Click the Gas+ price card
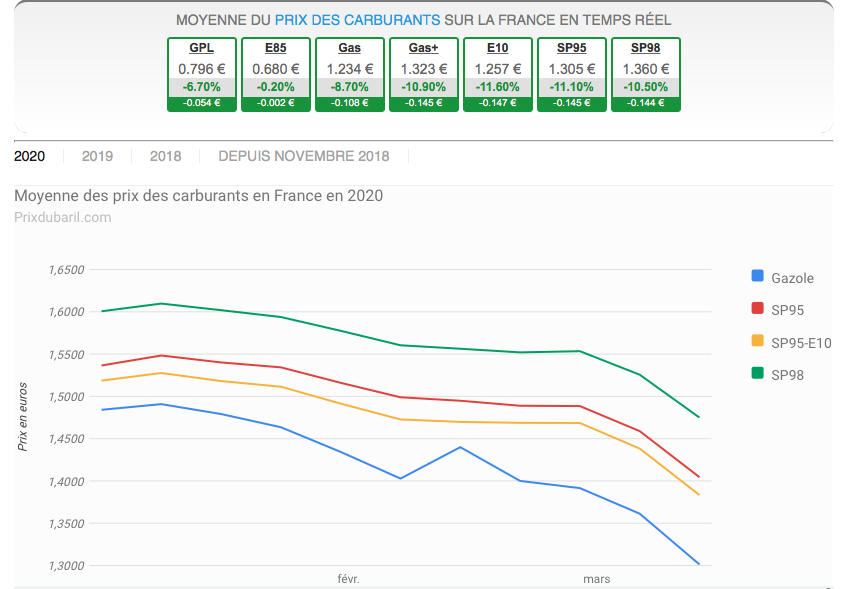853x589 pixels. (x=423, y=75)
